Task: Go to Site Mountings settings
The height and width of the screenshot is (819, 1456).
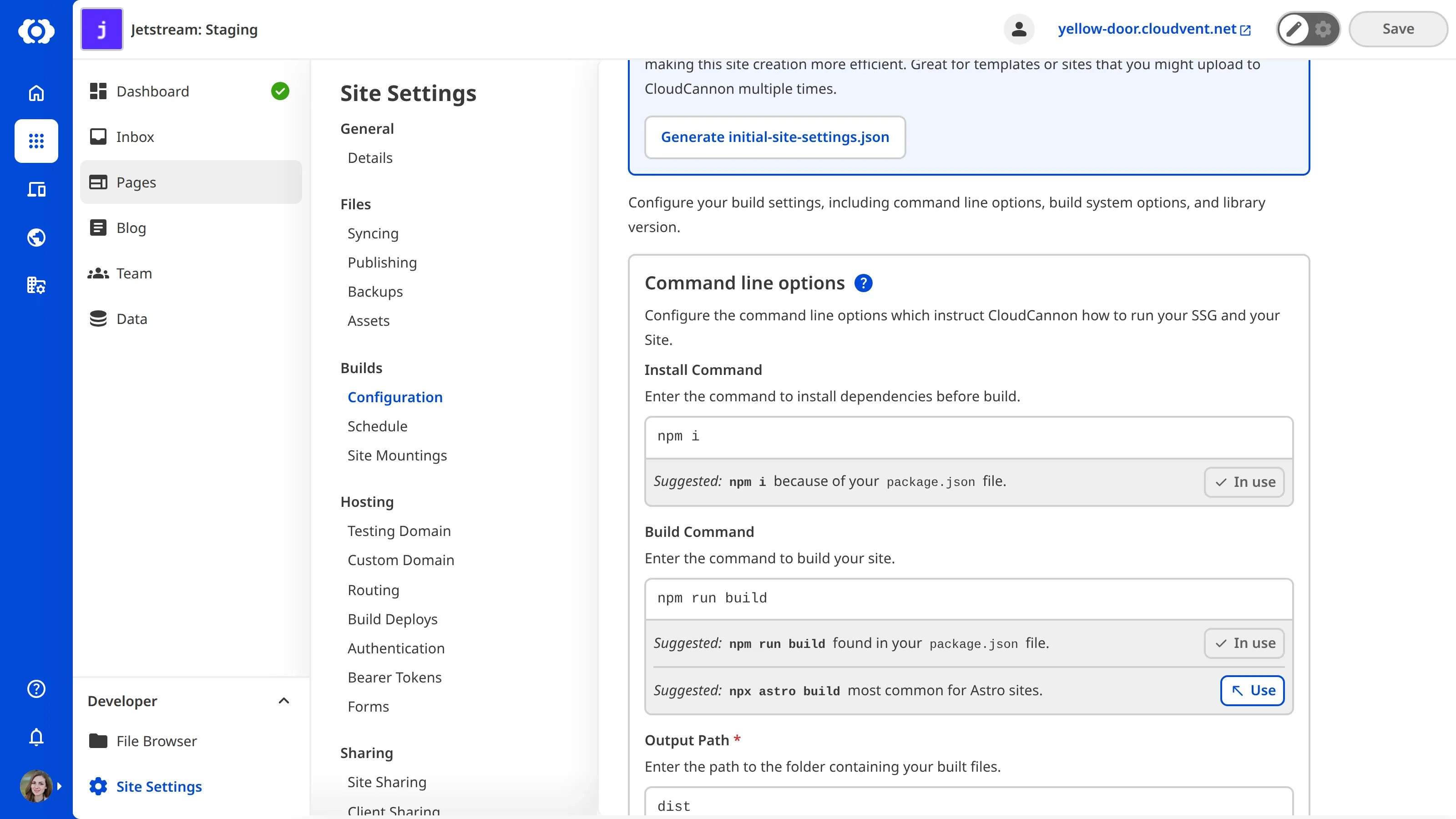Action: (397, 455)
